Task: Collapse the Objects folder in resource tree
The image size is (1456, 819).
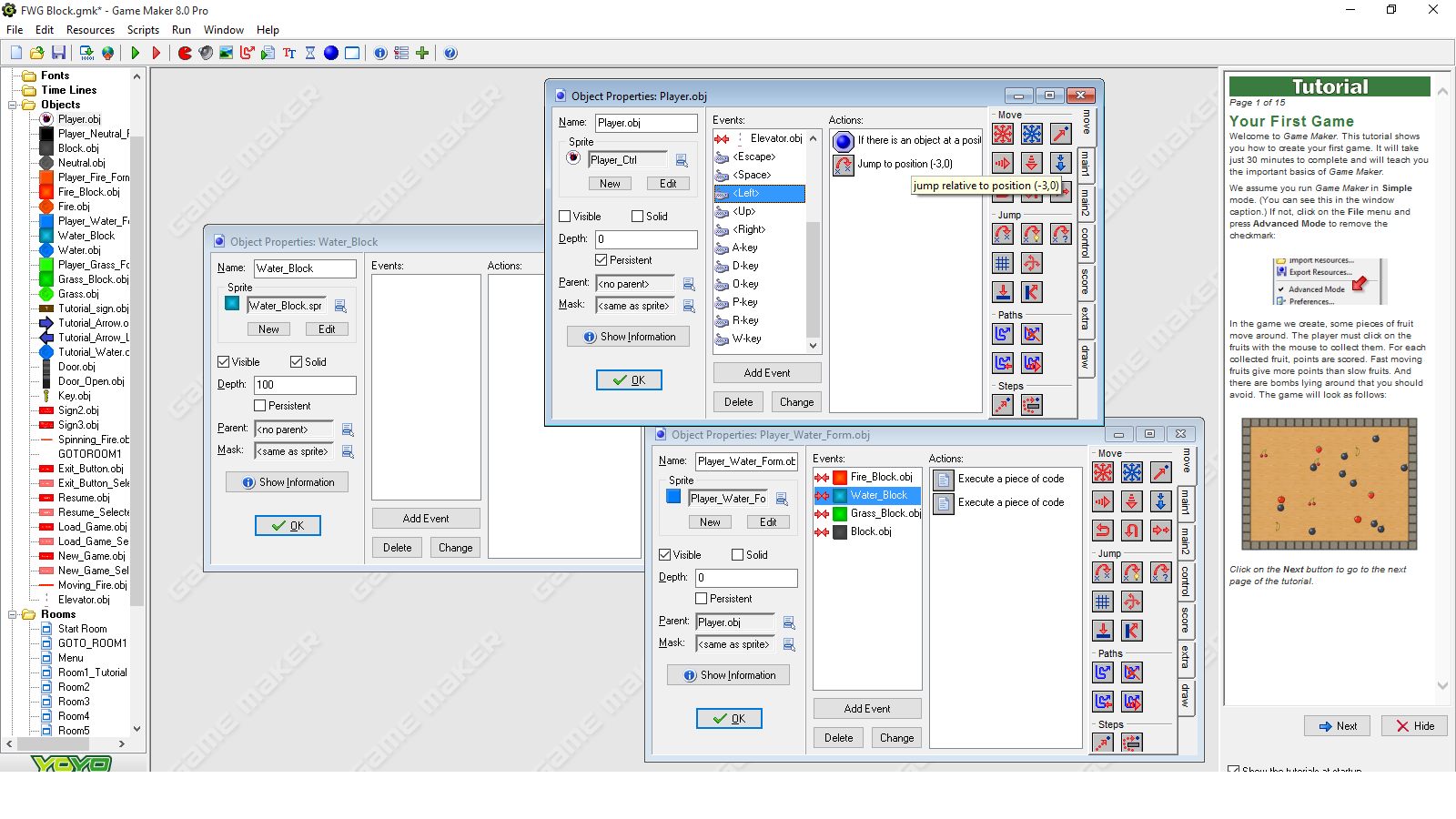Action: [x=13, y=105]
